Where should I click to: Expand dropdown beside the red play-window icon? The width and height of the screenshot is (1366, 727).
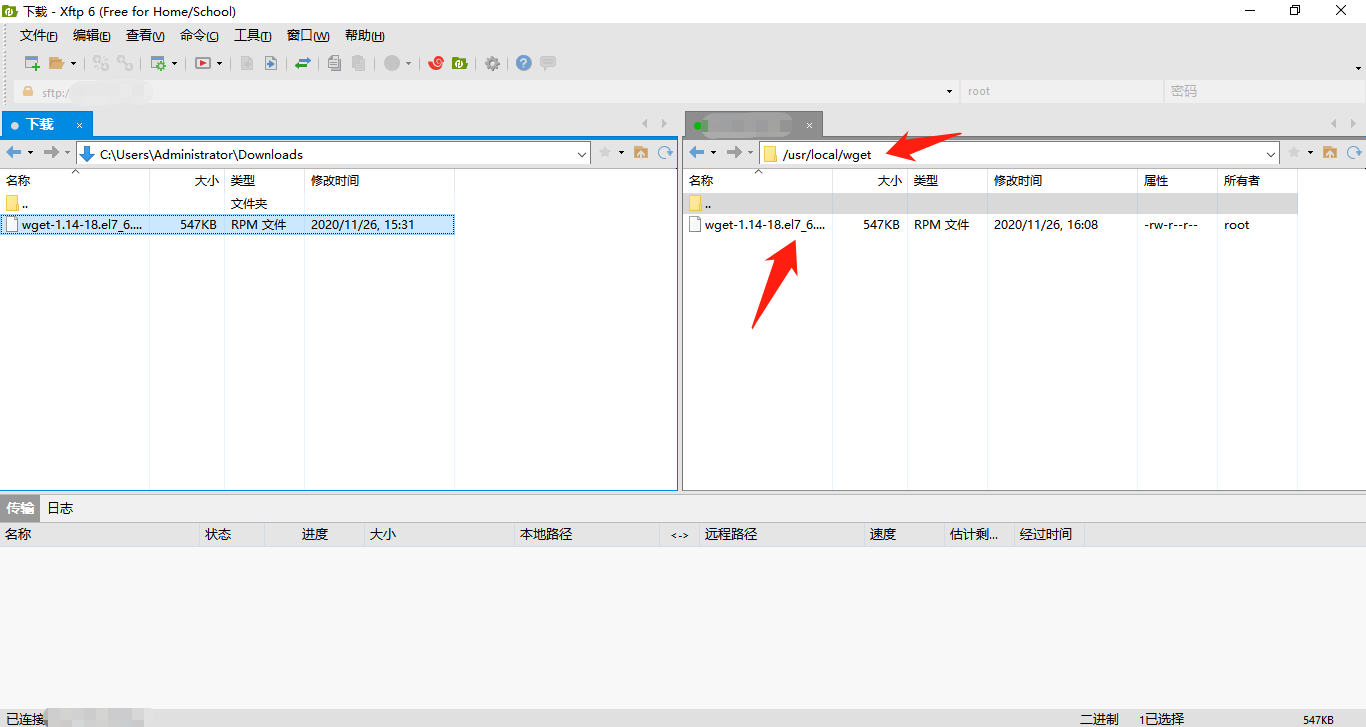point(219,63)
